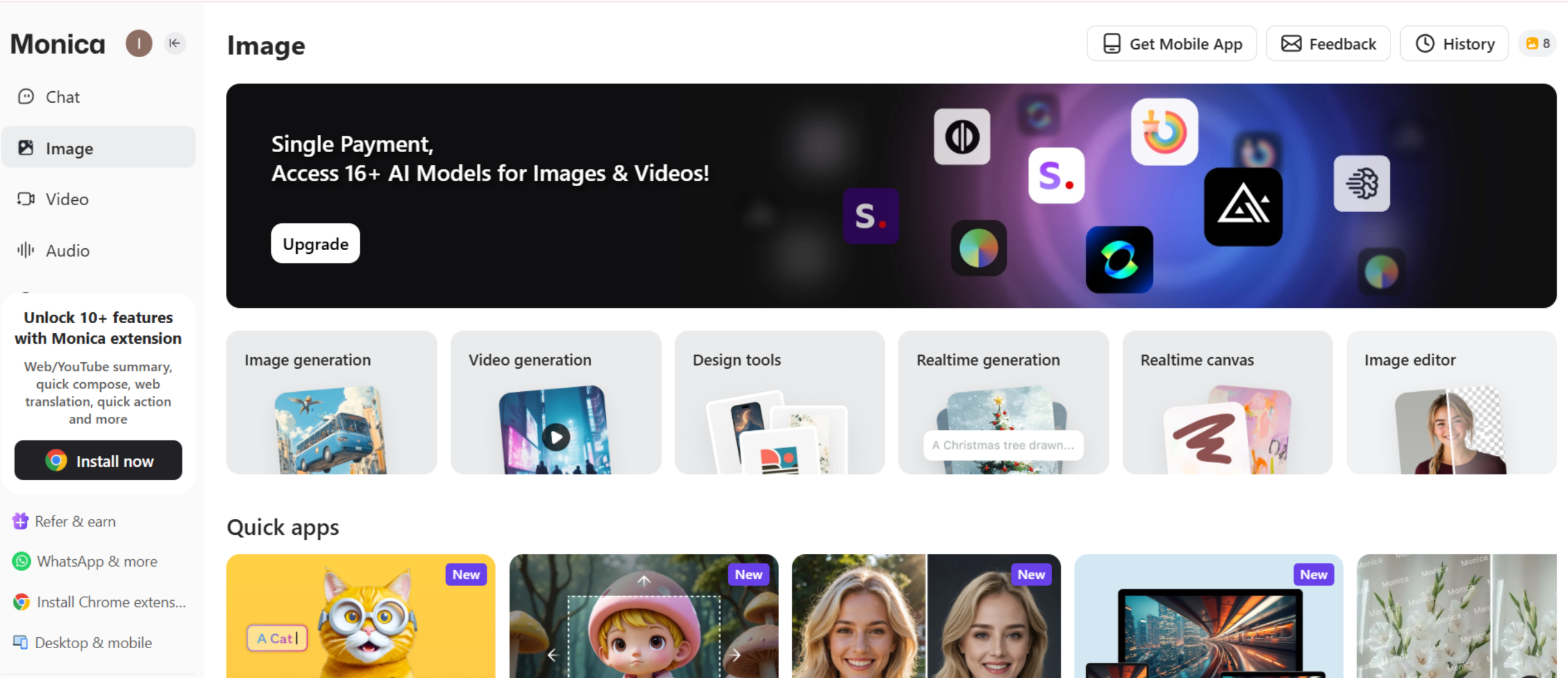Open the credits counter badge showing 8
Screen dimensions: 1568x678
pos(1538,44)
